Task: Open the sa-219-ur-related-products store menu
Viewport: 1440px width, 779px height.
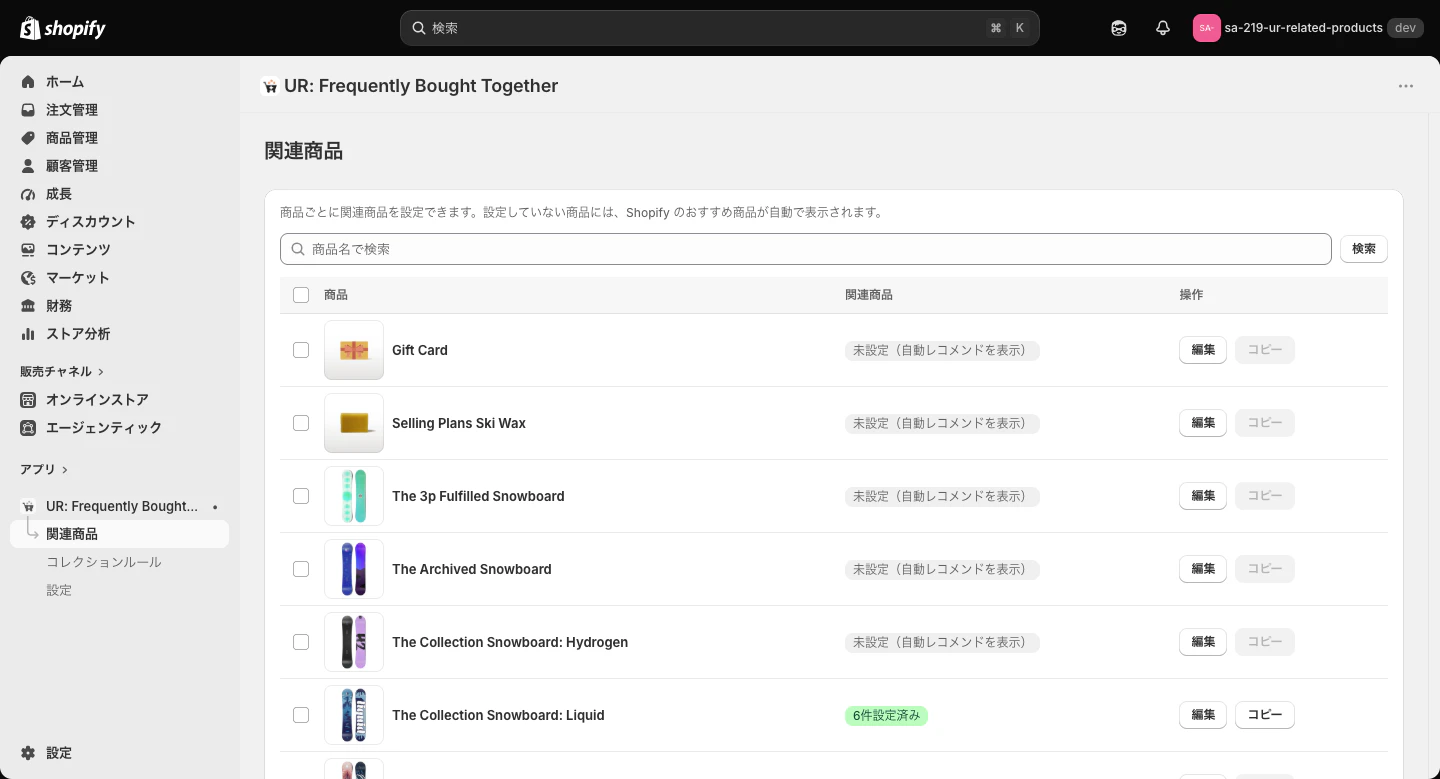Action: click(x=1306, y=28)
